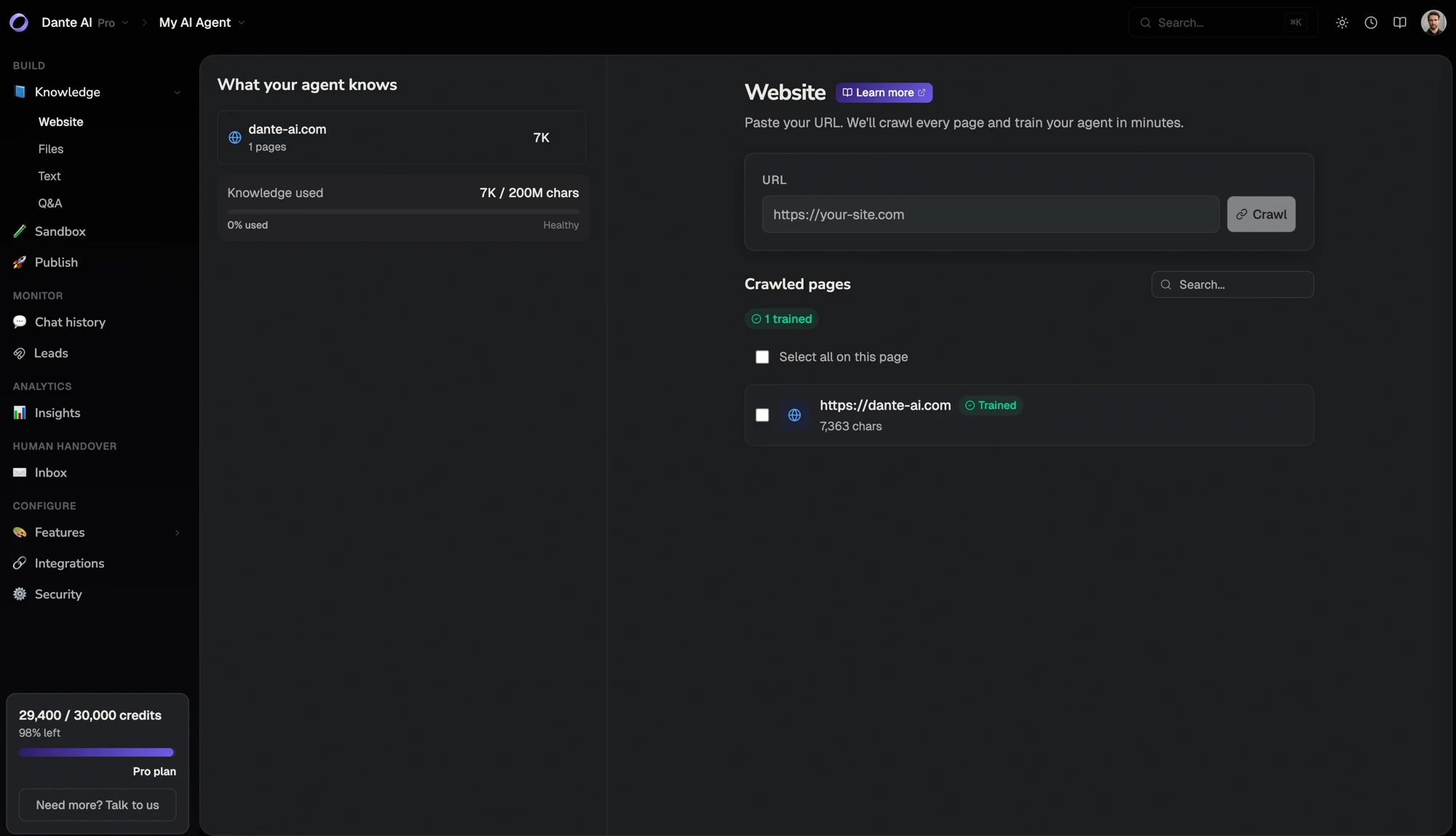
Task: Open the Security settings
Action: (x=58, y=594)
